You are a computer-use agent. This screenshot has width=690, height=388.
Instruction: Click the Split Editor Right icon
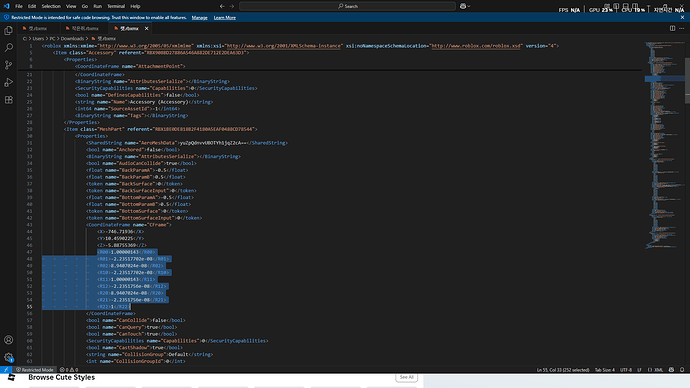tap(672, 28)
